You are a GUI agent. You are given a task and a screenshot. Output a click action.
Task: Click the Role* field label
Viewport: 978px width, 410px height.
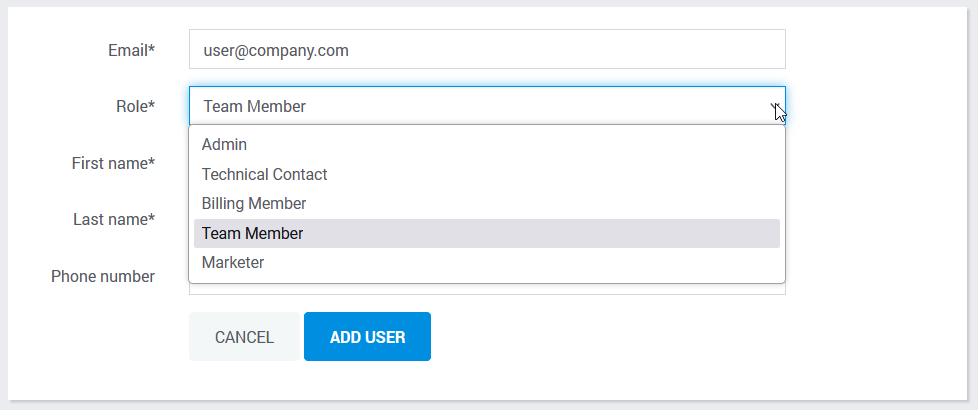coord(135,107)
